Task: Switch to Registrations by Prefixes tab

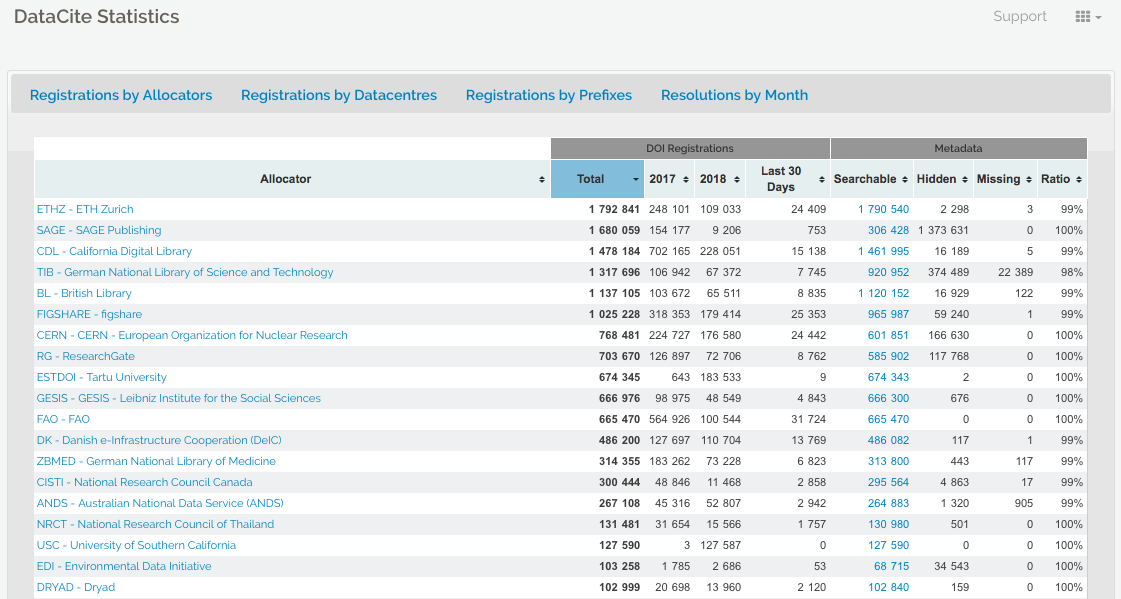Action: click(549, 95)
